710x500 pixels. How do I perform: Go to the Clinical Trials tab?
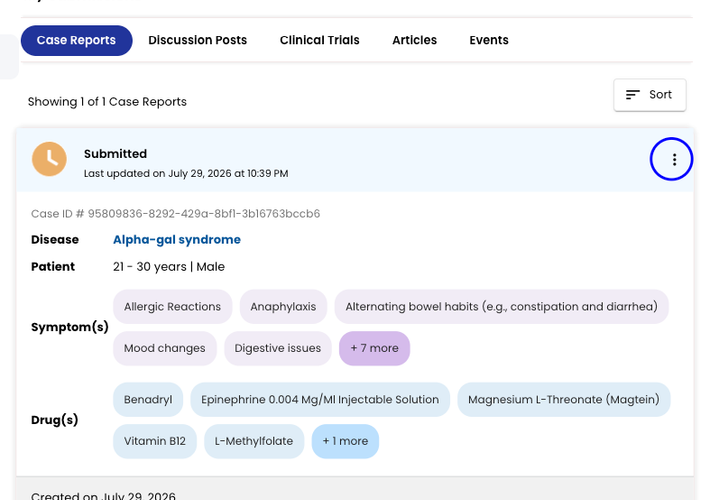click(319, 40)
